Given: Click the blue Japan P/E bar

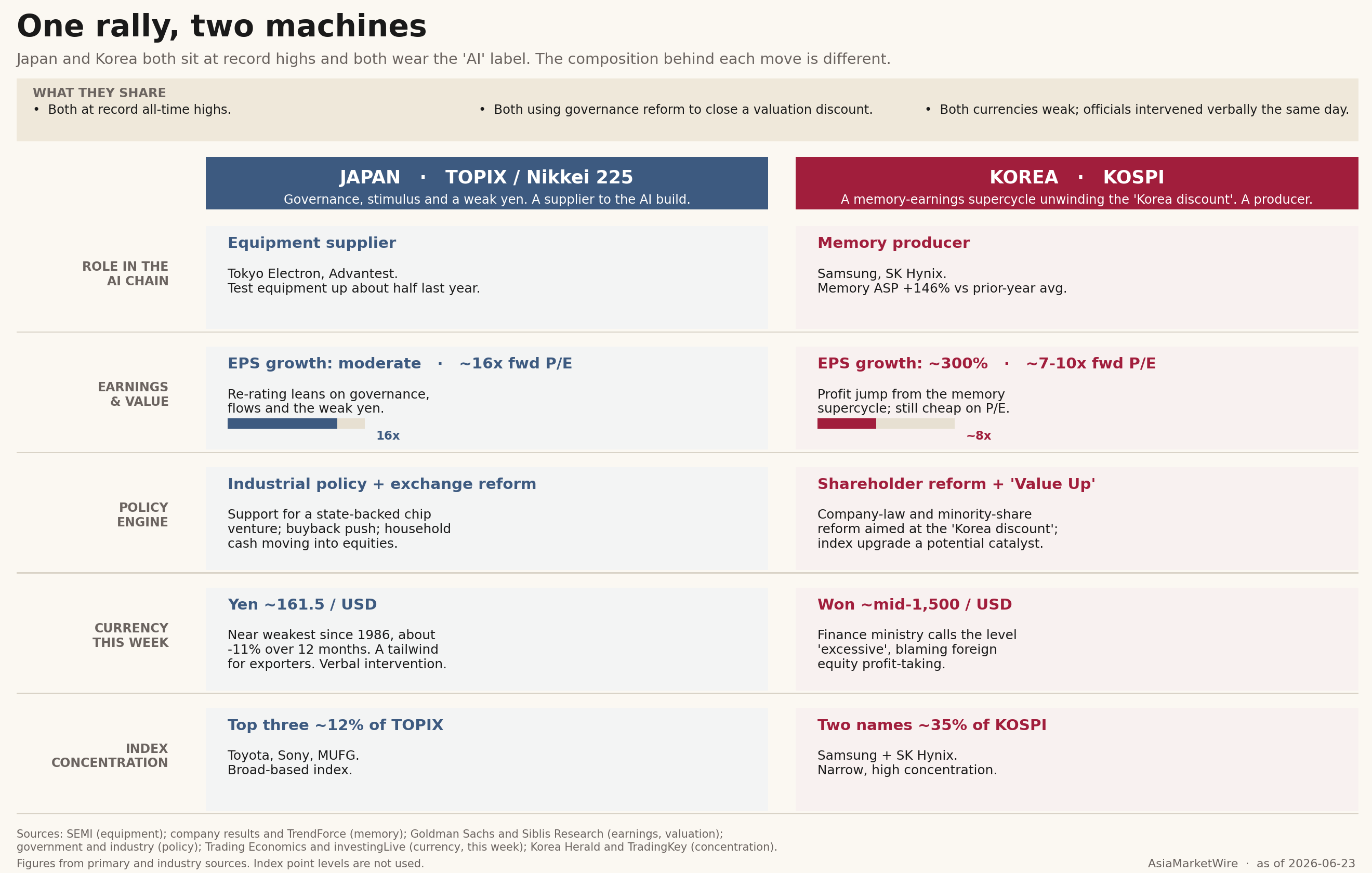Looking at the screenshot, I should pos(282,424).
